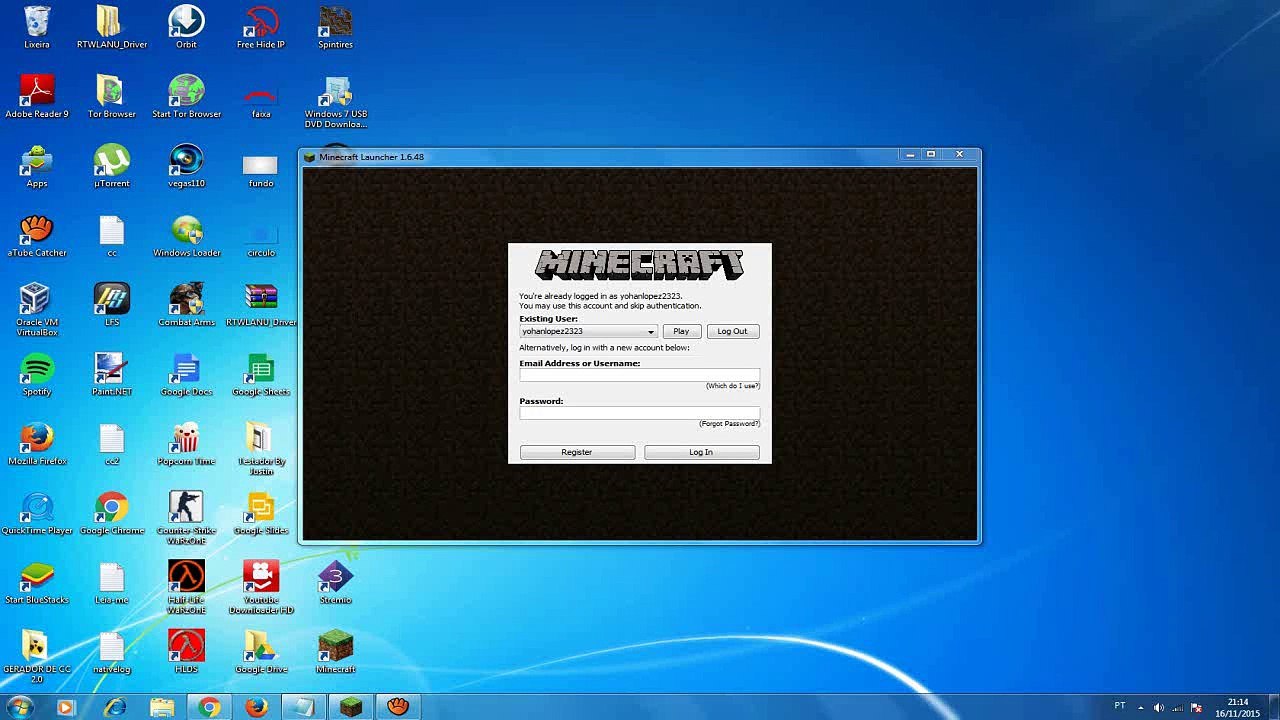Click Play in the Minecraft Launcher

tap(681, 332)
